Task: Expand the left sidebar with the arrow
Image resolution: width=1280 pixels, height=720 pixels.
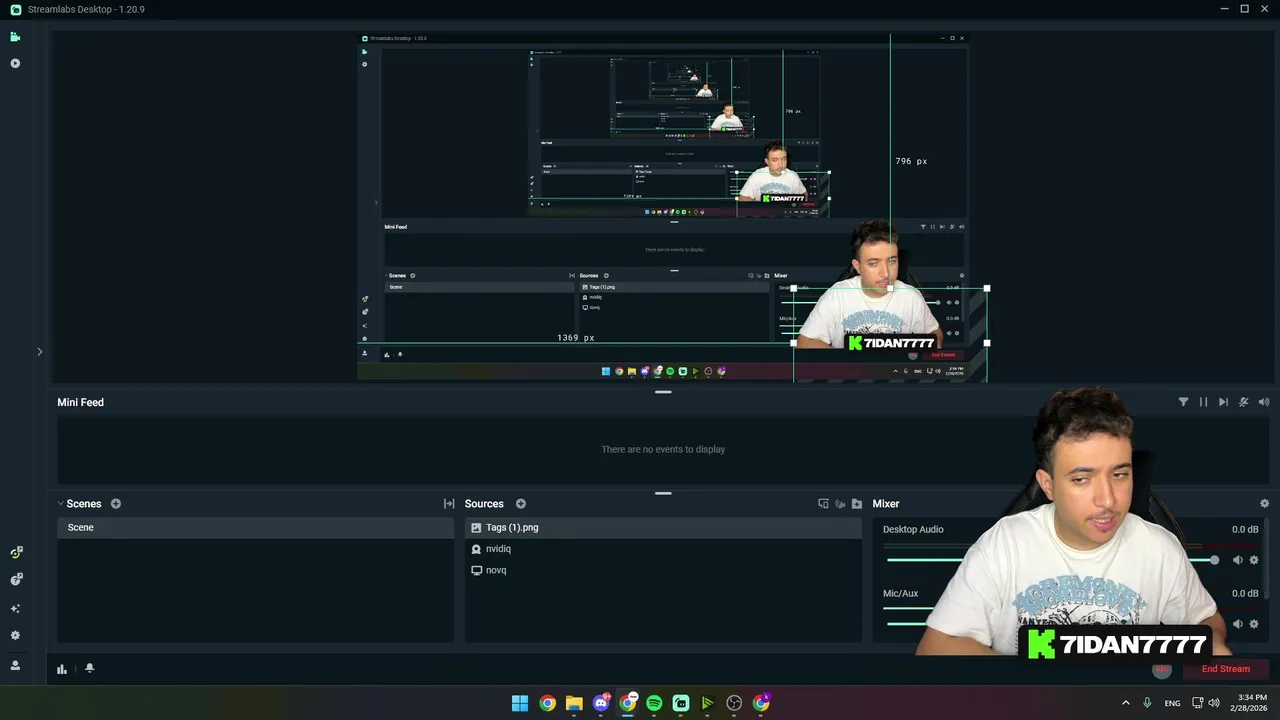Action: [40, 352]
